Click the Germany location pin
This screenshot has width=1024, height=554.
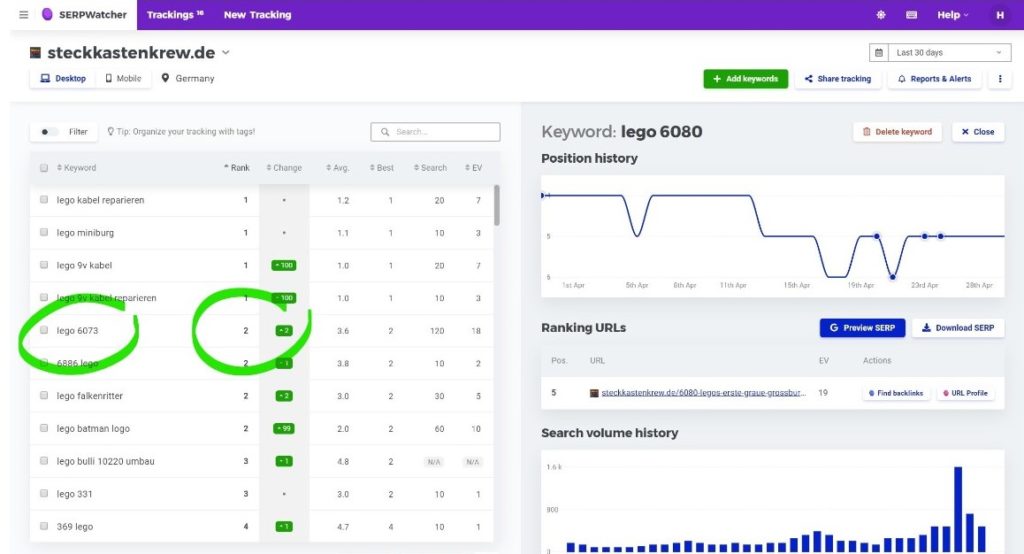click(x=165, y=78)
